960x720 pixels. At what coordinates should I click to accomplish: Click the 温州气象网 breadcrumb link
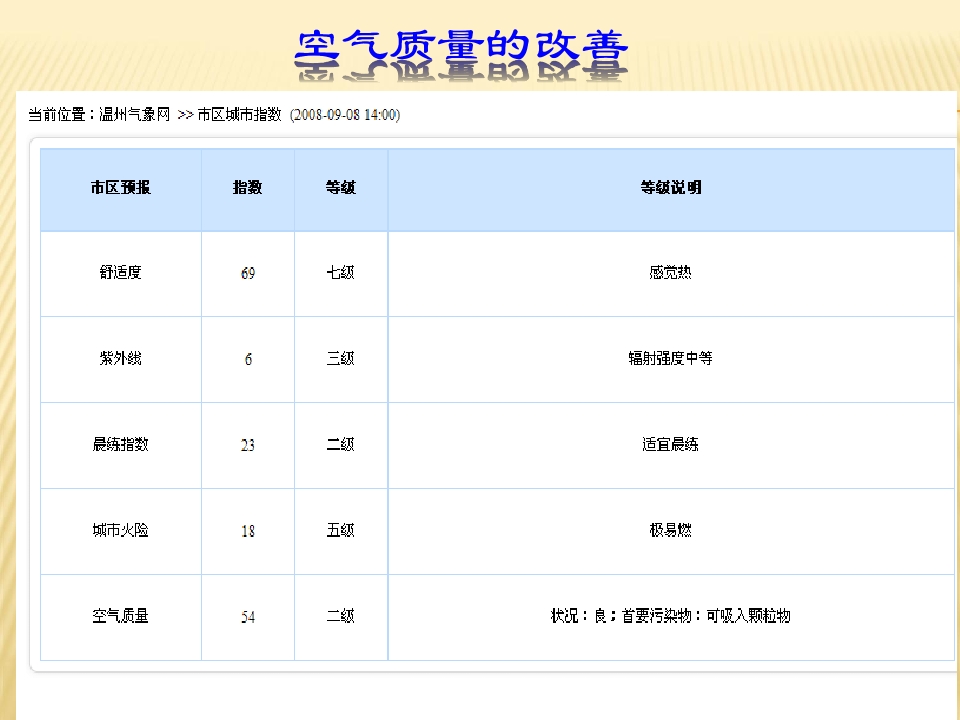pyautogui.click(x=135, y=115)
